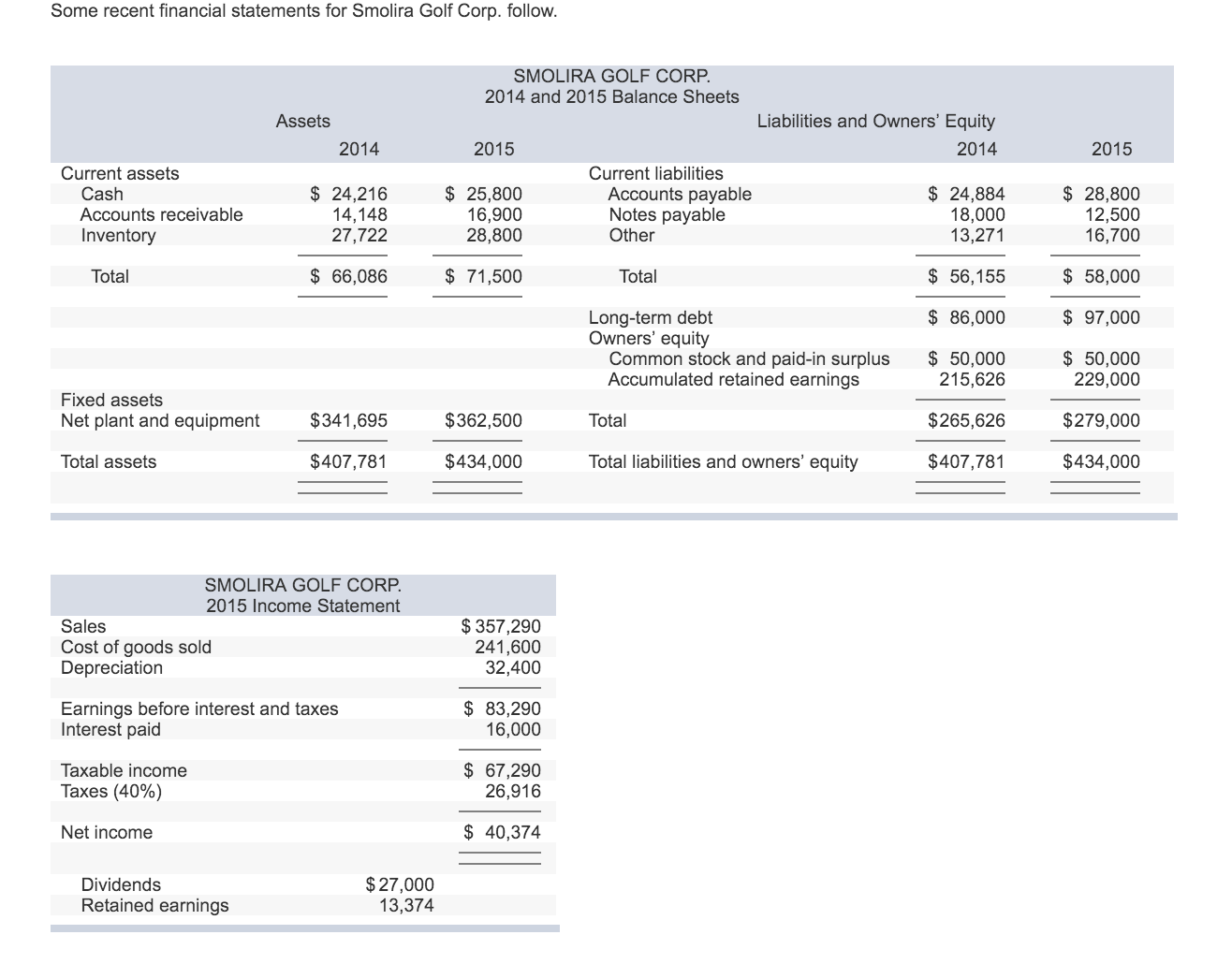Viewport: 1232px width, 964px height.
Task: Select Retained earnings amount 13,374
Action: (x=406, y=905)
